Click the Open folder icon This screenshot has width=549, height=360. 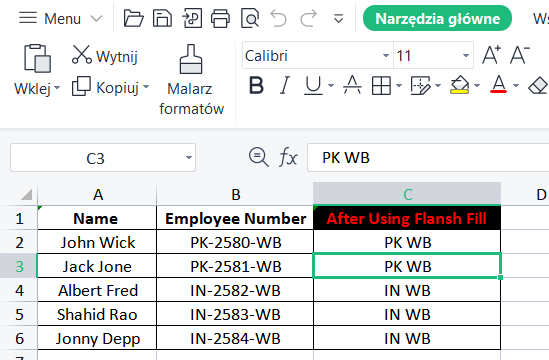133,18
